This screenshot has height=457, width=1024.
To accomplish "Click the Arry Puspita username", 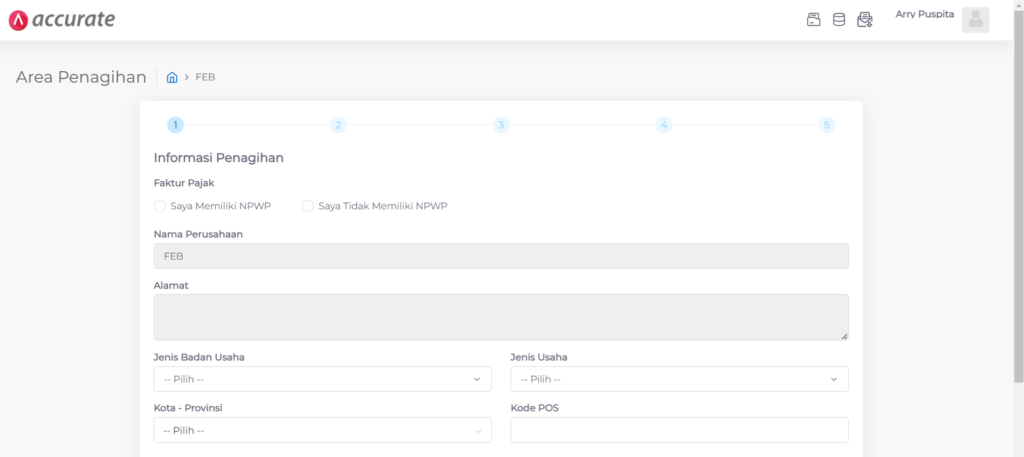I will [x=924, y=15].
